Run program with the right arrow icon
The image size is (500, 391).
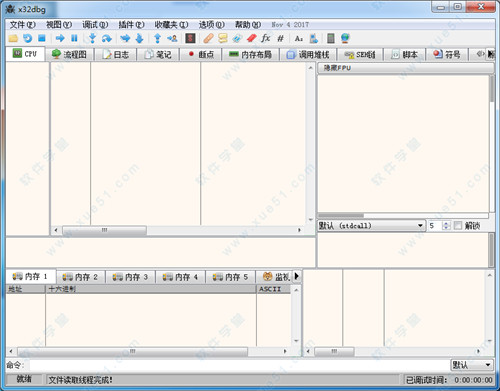point(60,38)
